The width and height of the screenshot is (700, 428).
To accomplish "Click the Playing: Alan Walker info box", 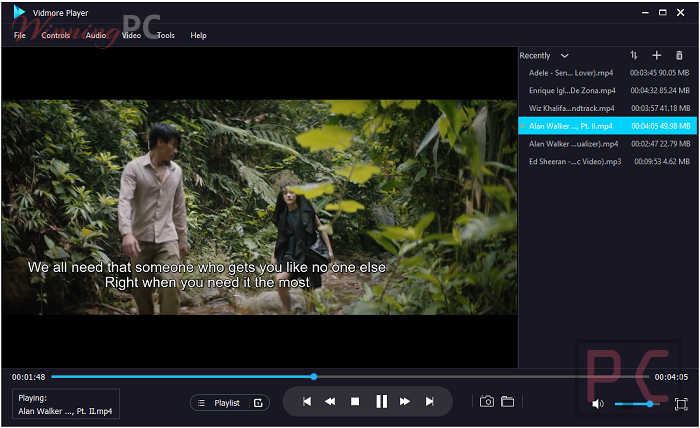I will point(66,404).
